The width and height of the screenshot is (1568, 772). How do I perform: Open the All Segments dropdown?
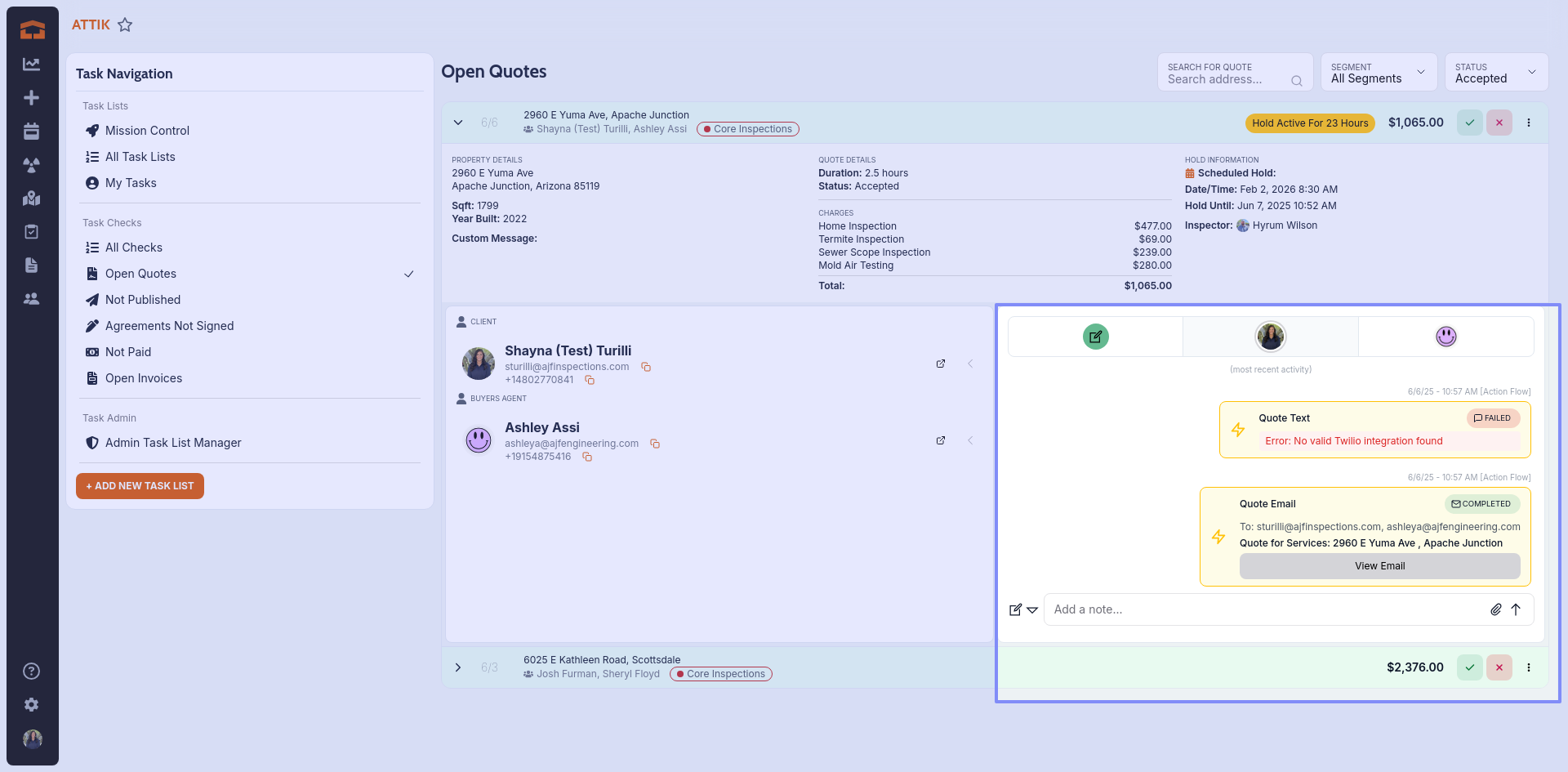coord(1378,73)
